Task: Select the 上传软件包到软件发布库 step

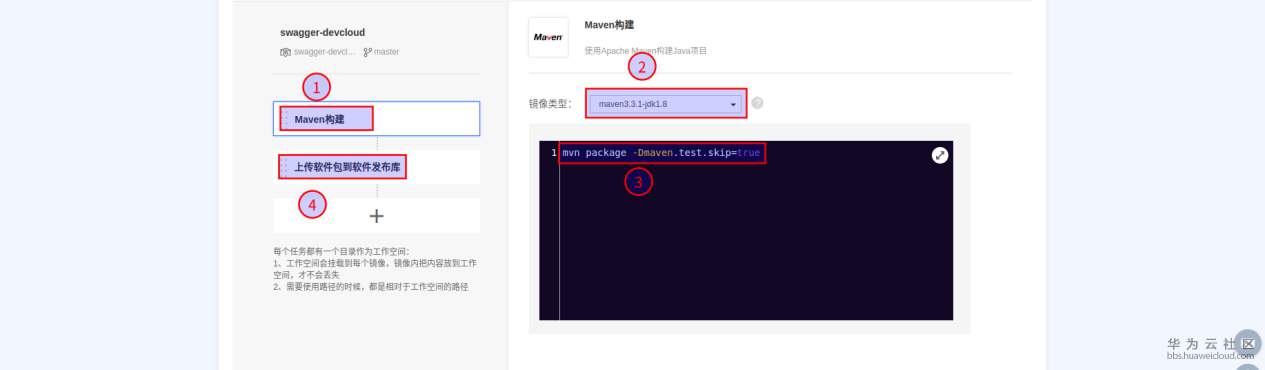Action: click(x=376, y=167)
